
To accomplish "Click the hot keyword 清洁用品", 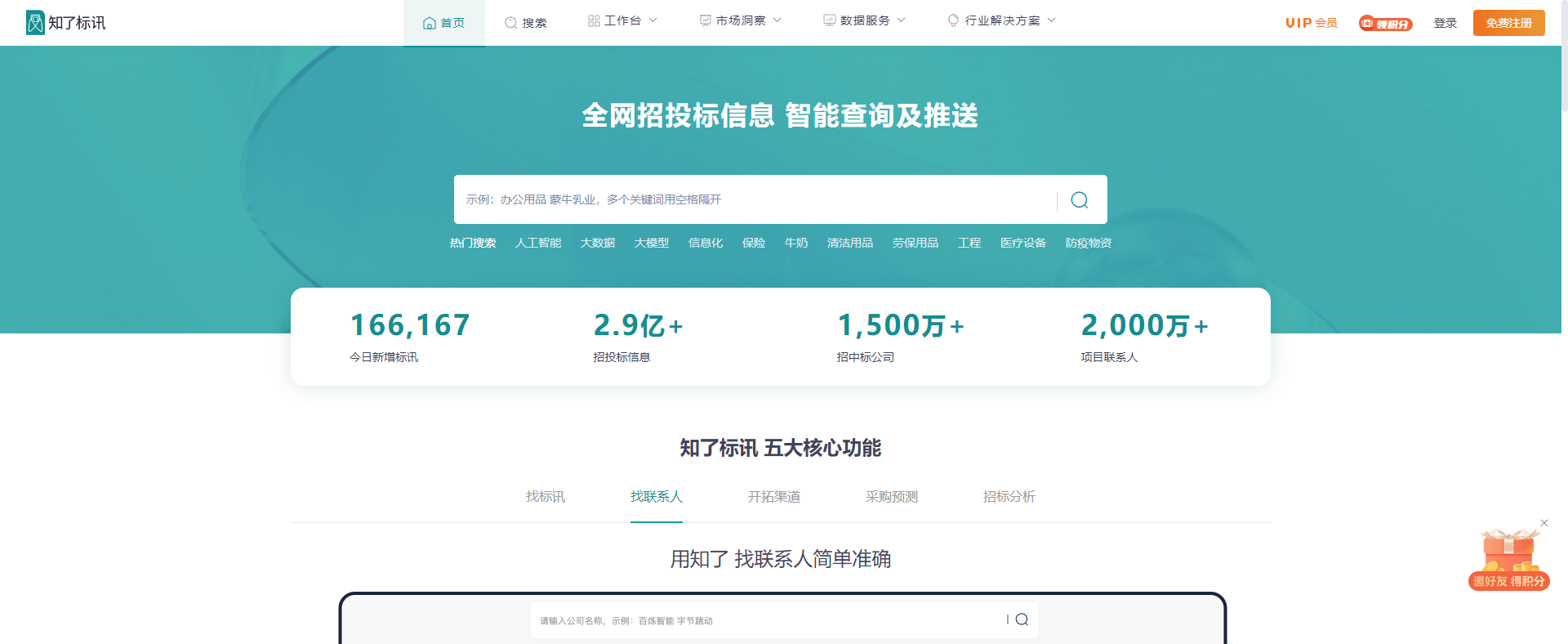I will pos(850,243).
